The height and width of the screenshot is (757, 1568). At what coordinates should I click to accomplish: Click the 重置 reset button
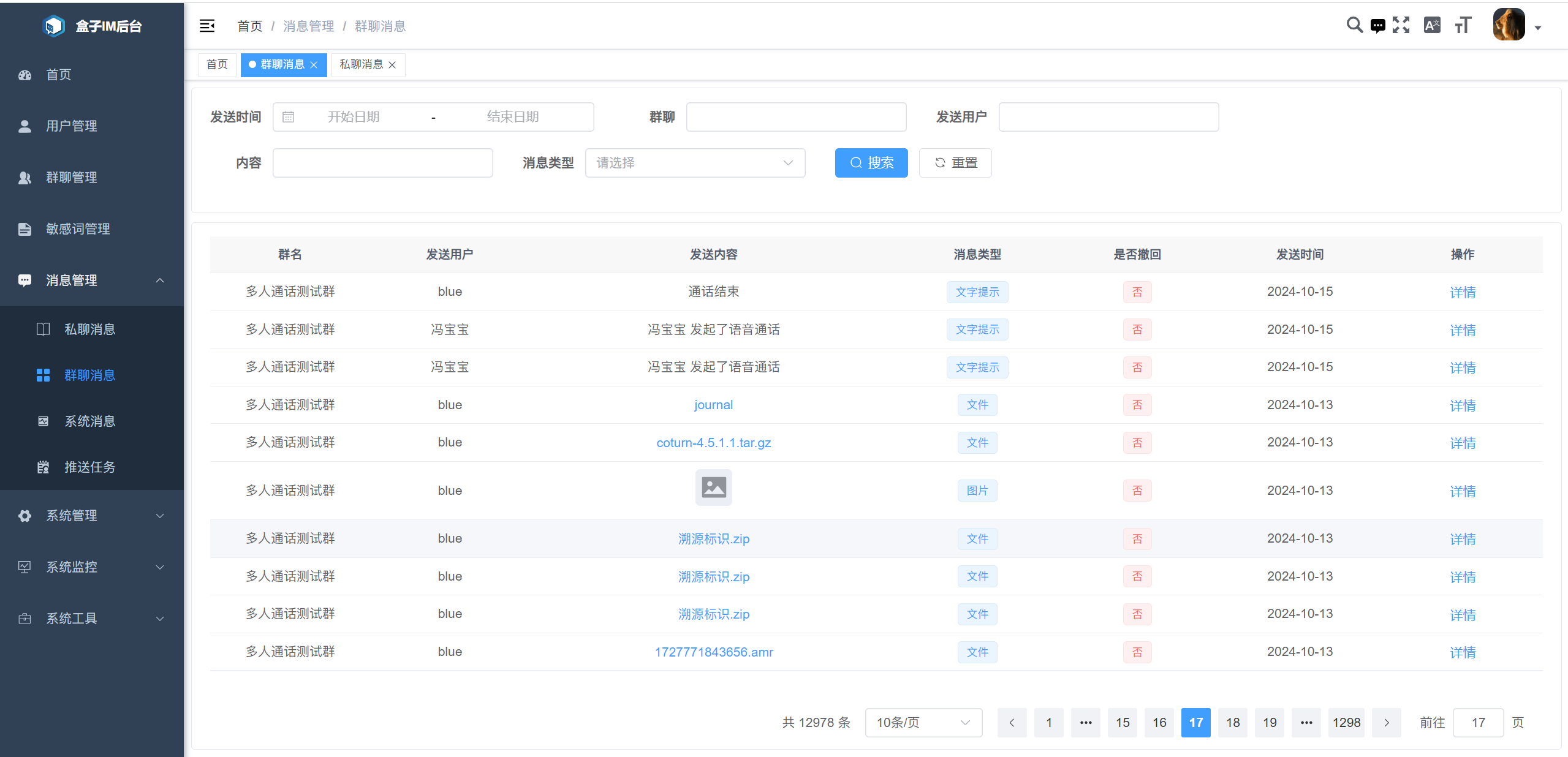pos(955,163)
